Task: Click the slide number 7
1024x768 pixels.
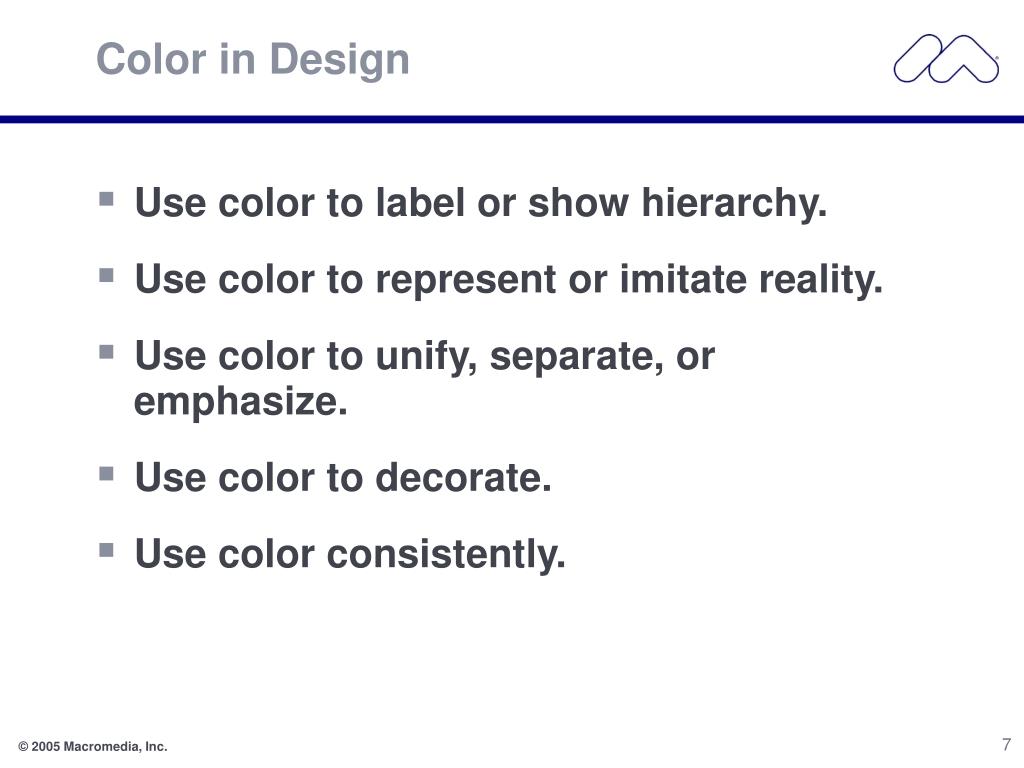Action: click(x=1006, y=744)
